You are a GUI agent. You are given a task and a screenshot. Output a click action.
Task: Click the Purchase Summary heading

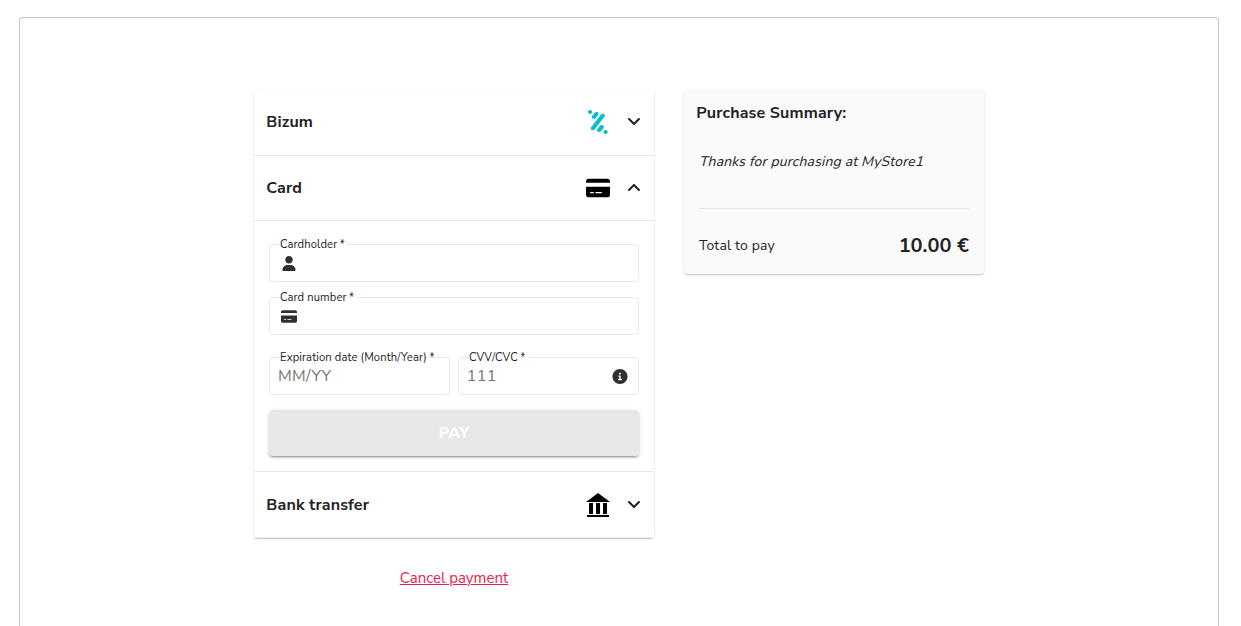pyautogui.click(x=771, y=113)
